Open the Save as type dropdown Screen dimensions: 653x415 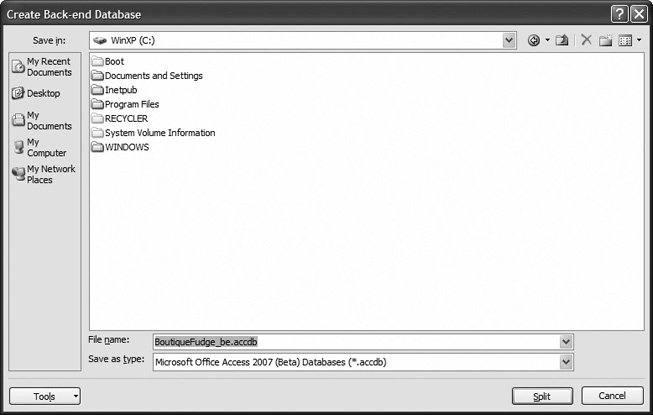click(x=566, y=362)
